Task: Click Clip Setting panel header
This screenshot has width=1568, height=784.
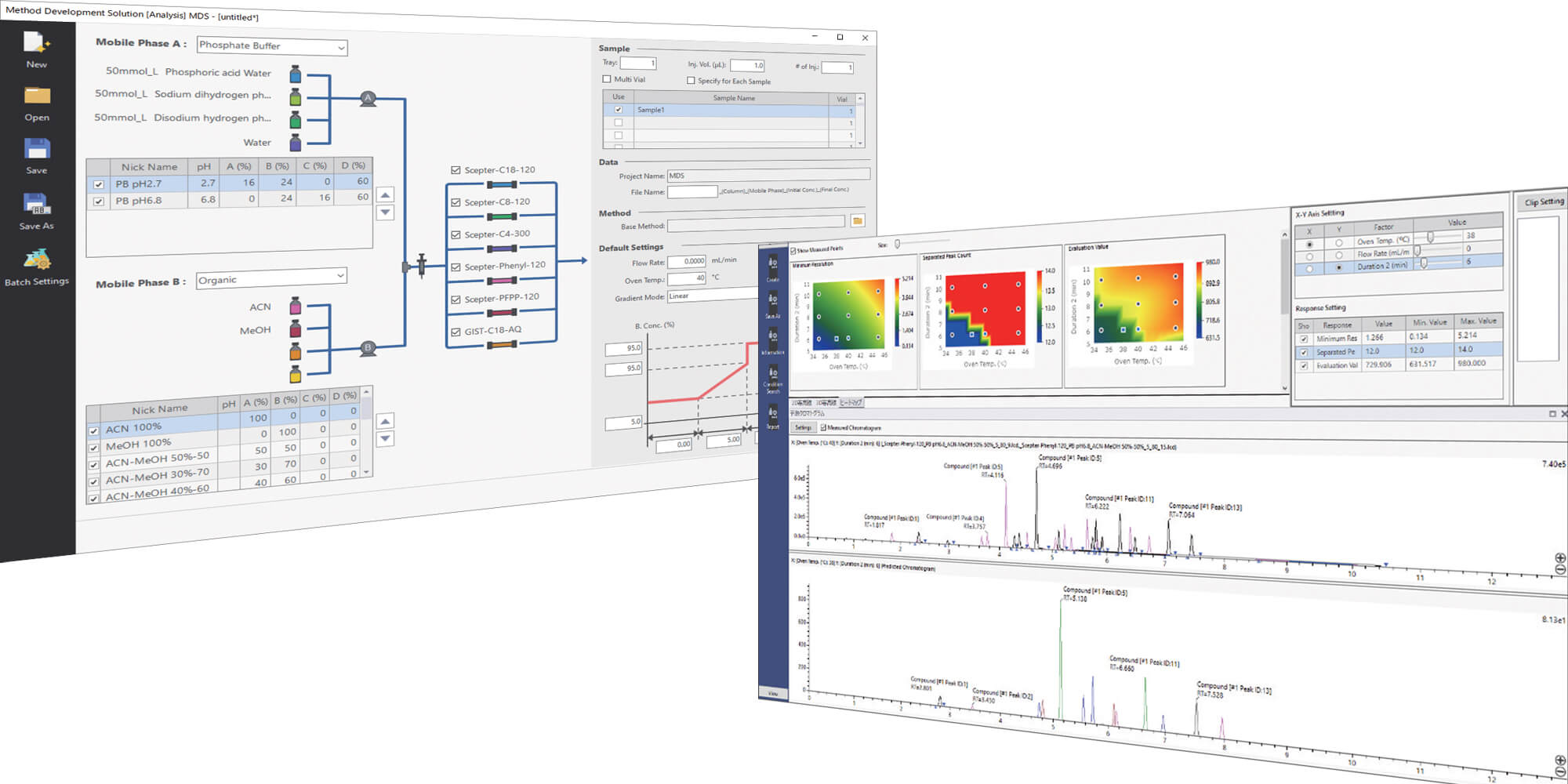Action: [1544, 201]
